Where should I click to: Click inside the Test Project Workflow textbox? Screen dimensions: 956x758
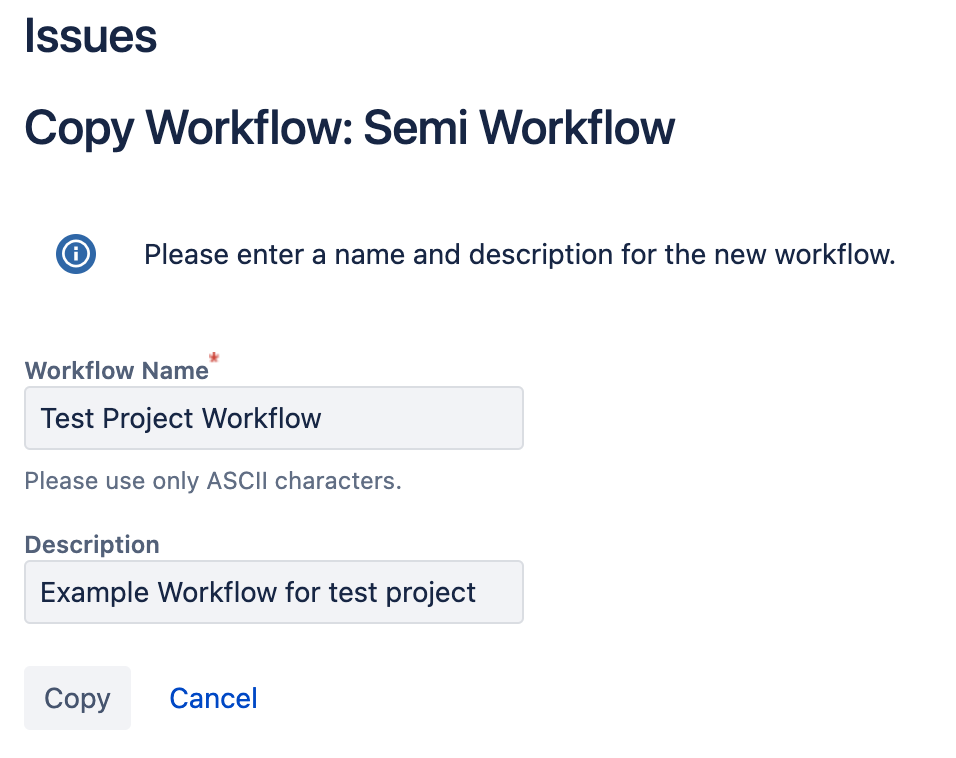point(273,417)
